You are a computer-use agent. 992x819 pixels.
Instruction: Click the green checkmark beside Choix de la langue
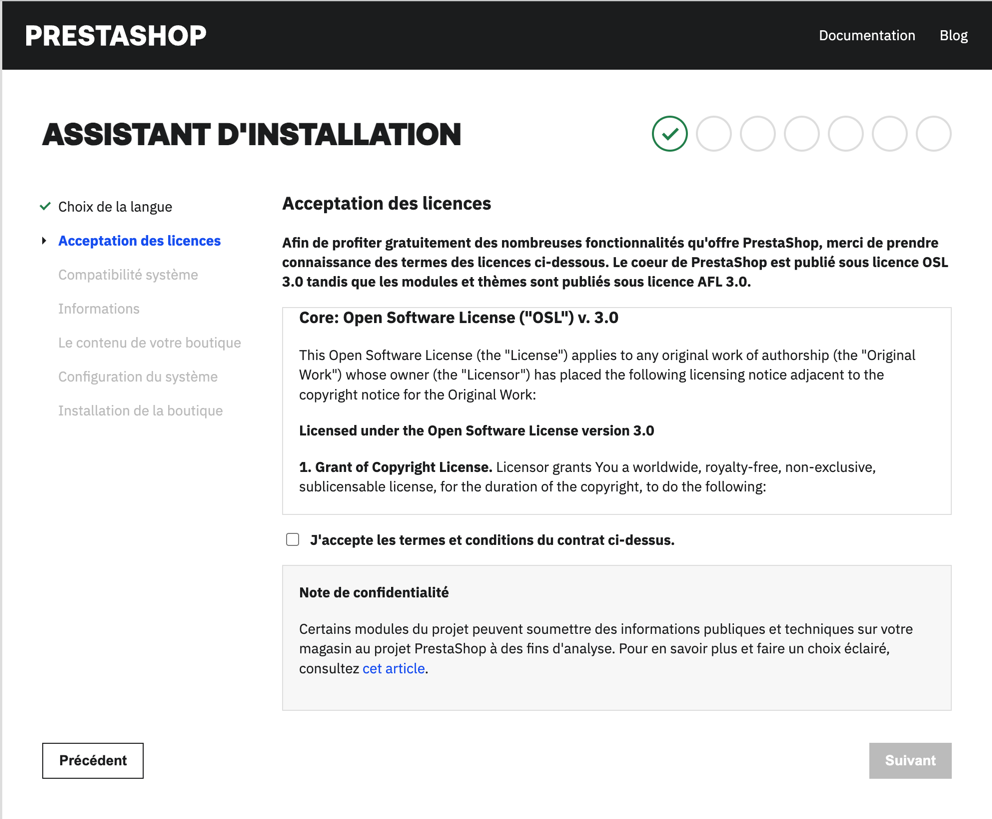point(45,206)
